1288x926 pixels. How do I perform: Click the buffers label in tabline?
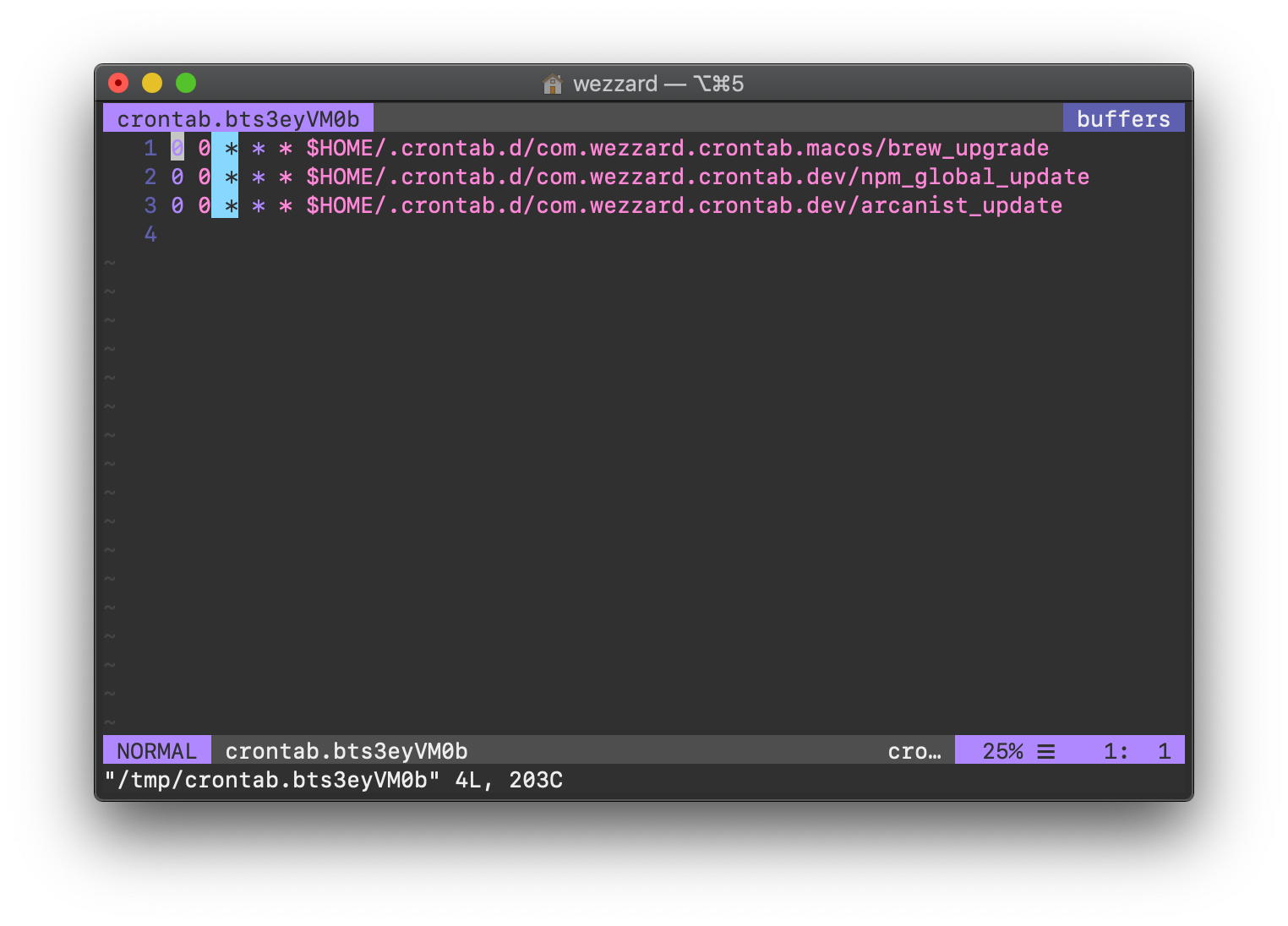1123,119
